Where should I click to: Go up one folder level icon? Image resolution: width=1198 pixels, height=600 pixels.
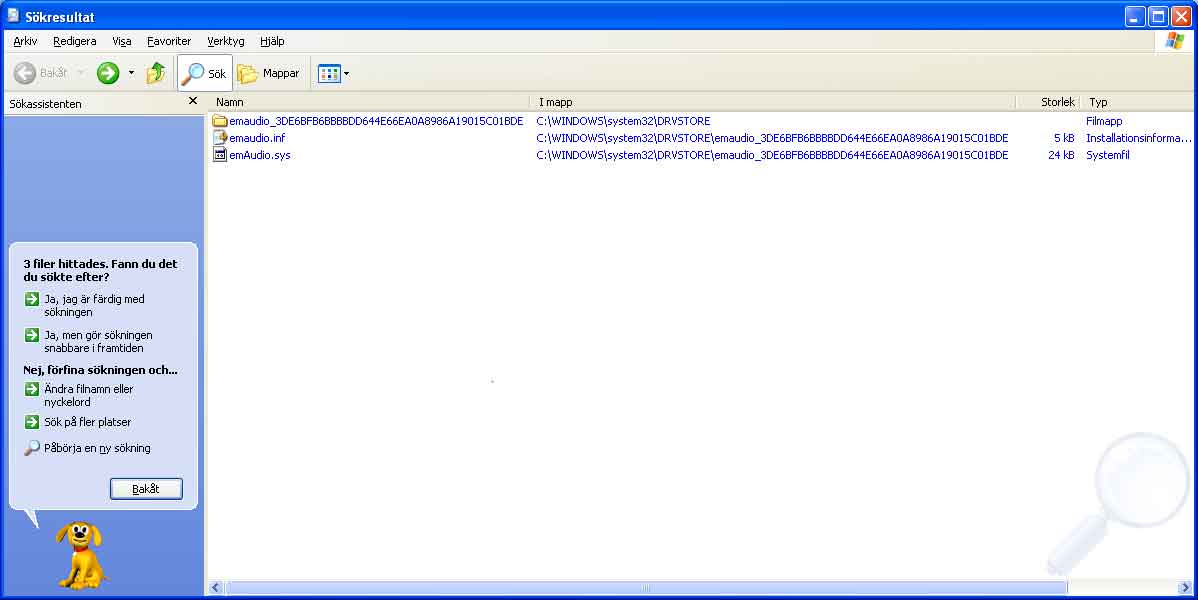point(156,73)
